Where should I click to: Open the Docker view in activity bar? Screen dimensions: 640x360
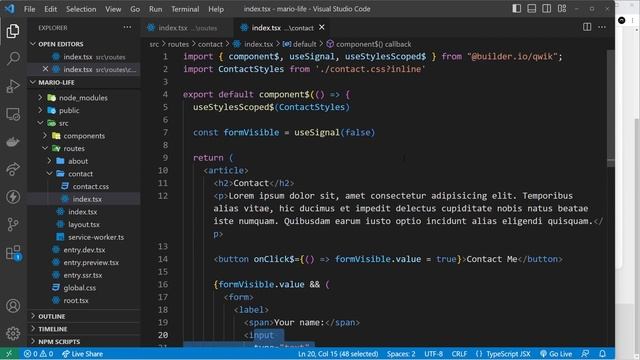pos(13,142)
